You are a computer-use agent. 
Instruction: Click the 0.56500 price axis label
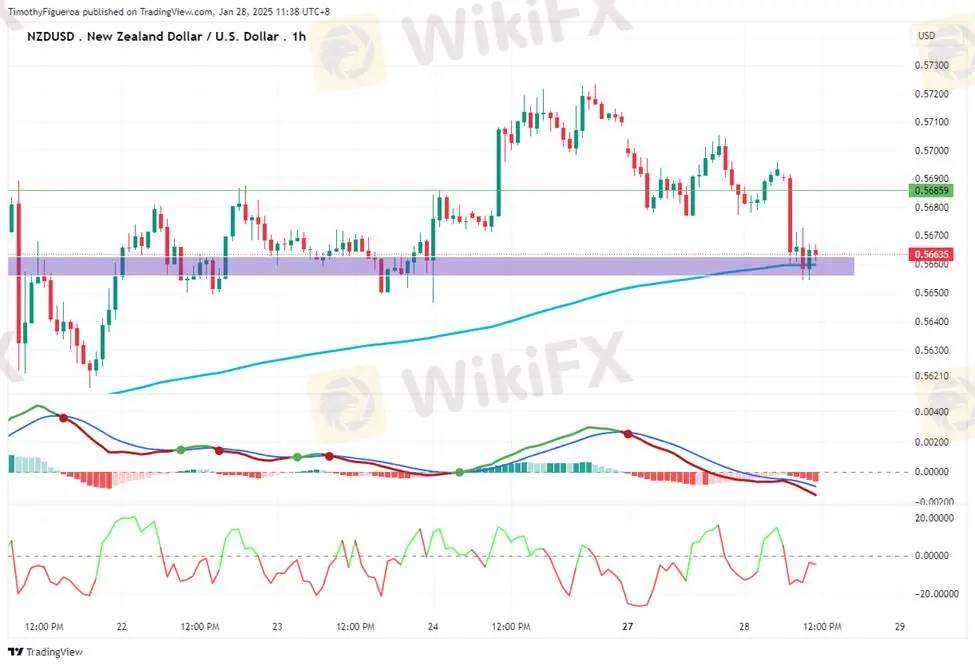pyautogui.click(x=932, y=292)
